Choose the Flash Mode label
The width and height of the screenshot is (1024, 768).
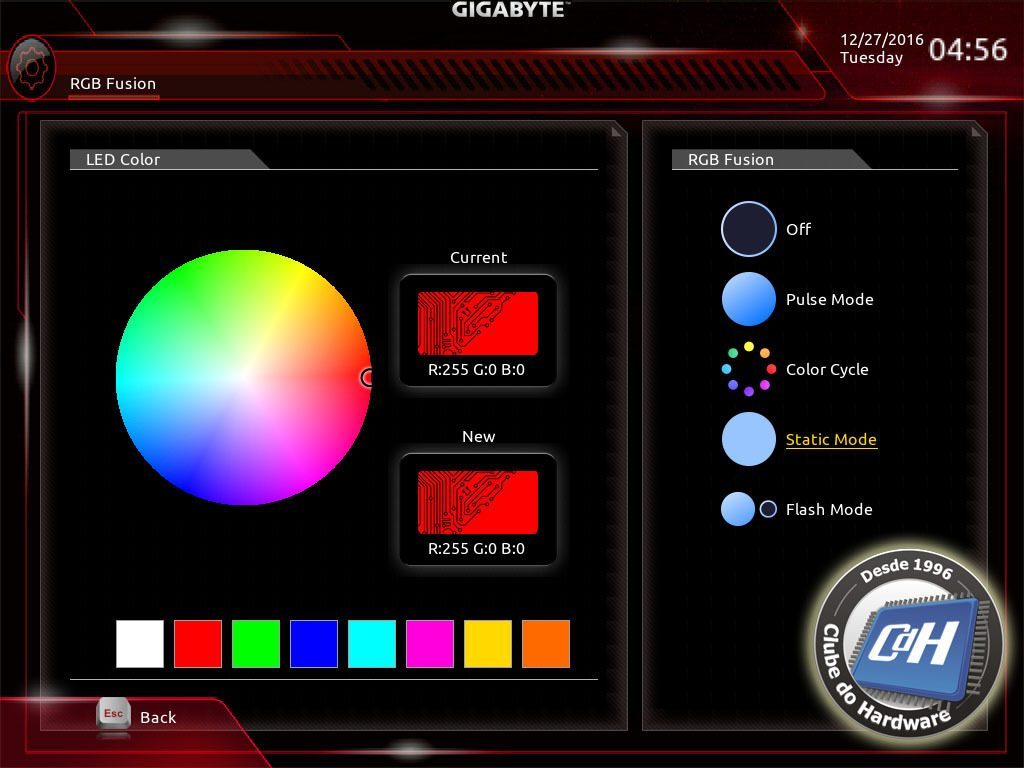click(829, 509)
